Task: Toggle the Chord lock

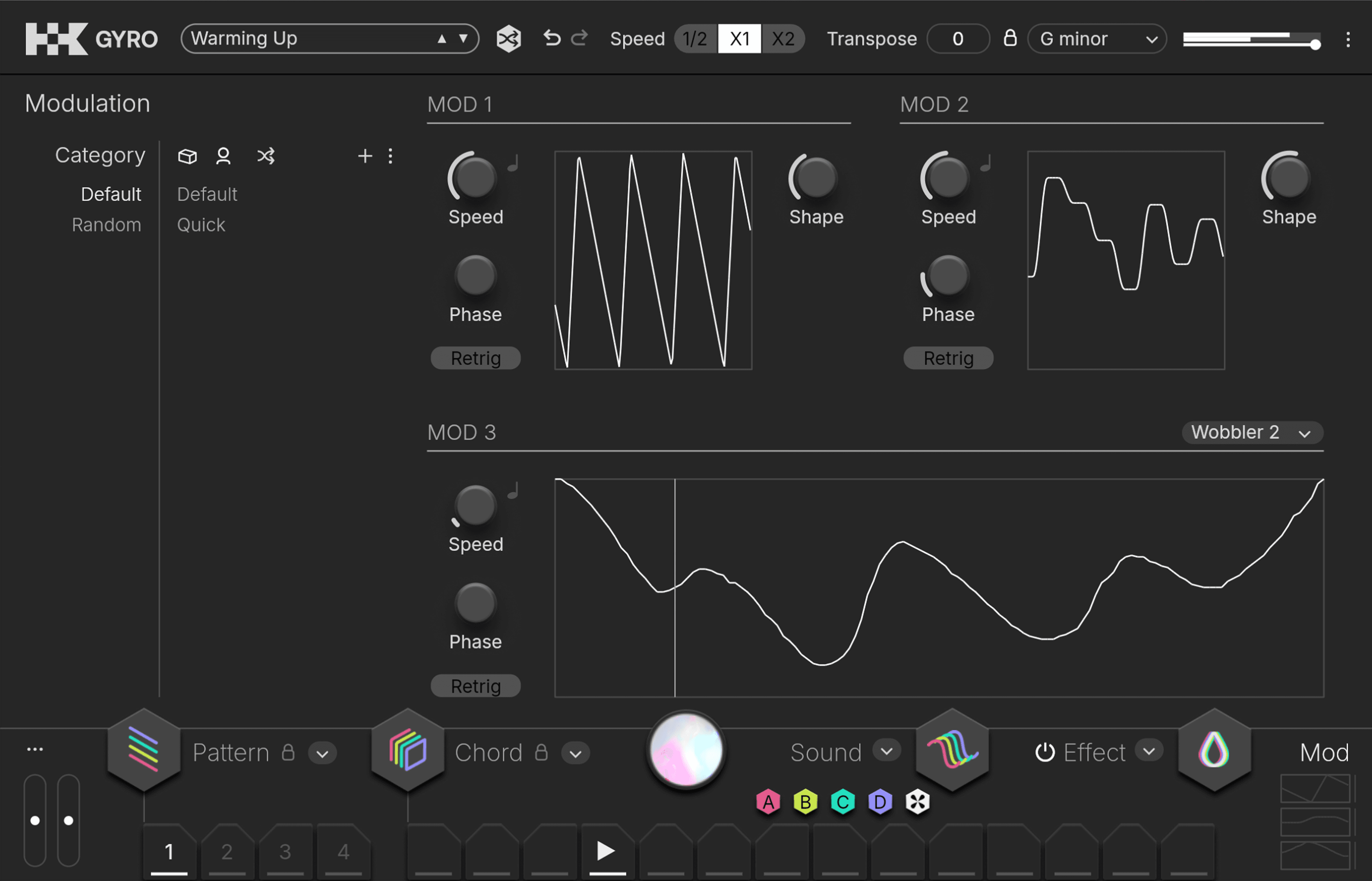Action: point(541,752)
